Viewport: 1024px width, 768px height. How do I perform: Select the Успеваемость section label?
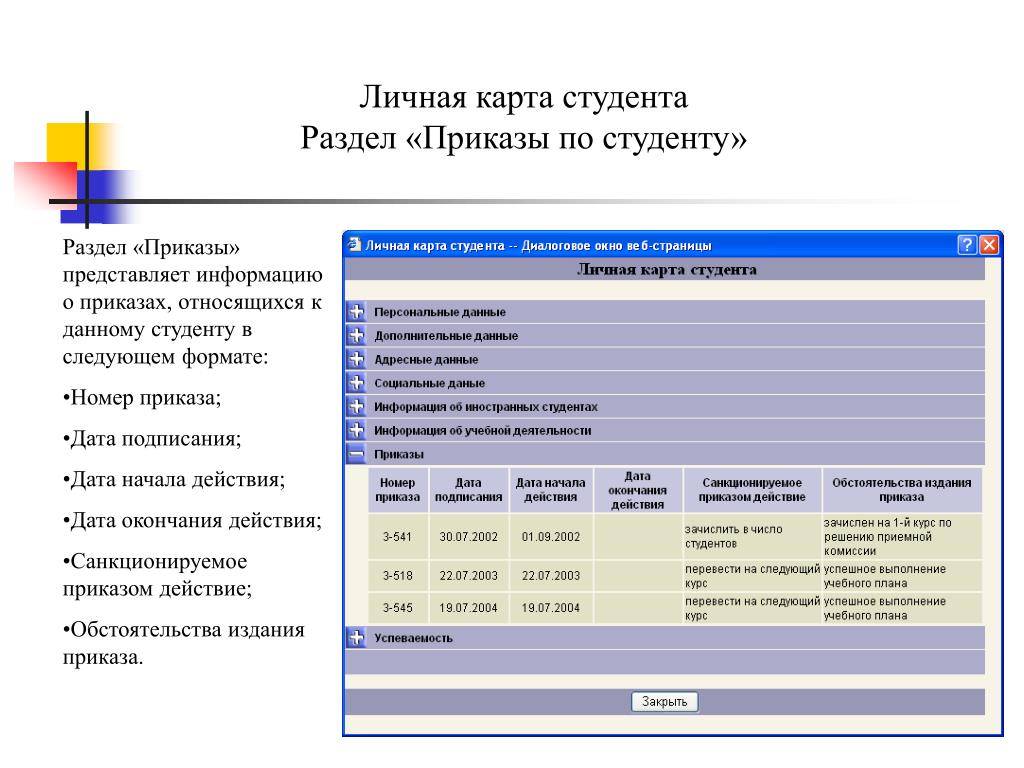413,638
